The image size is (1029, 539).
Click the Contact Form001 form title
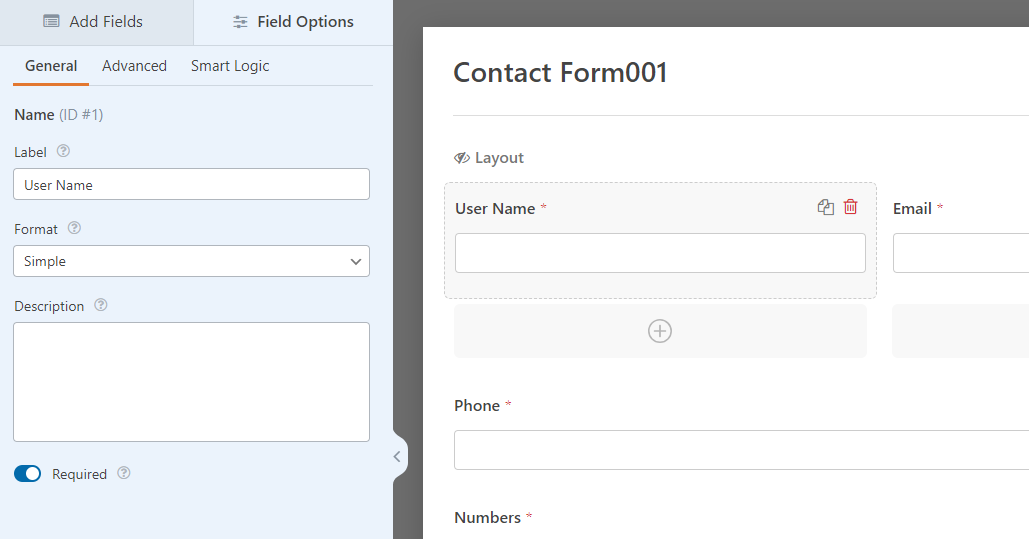pyautogui.click(x=560, y=73)
